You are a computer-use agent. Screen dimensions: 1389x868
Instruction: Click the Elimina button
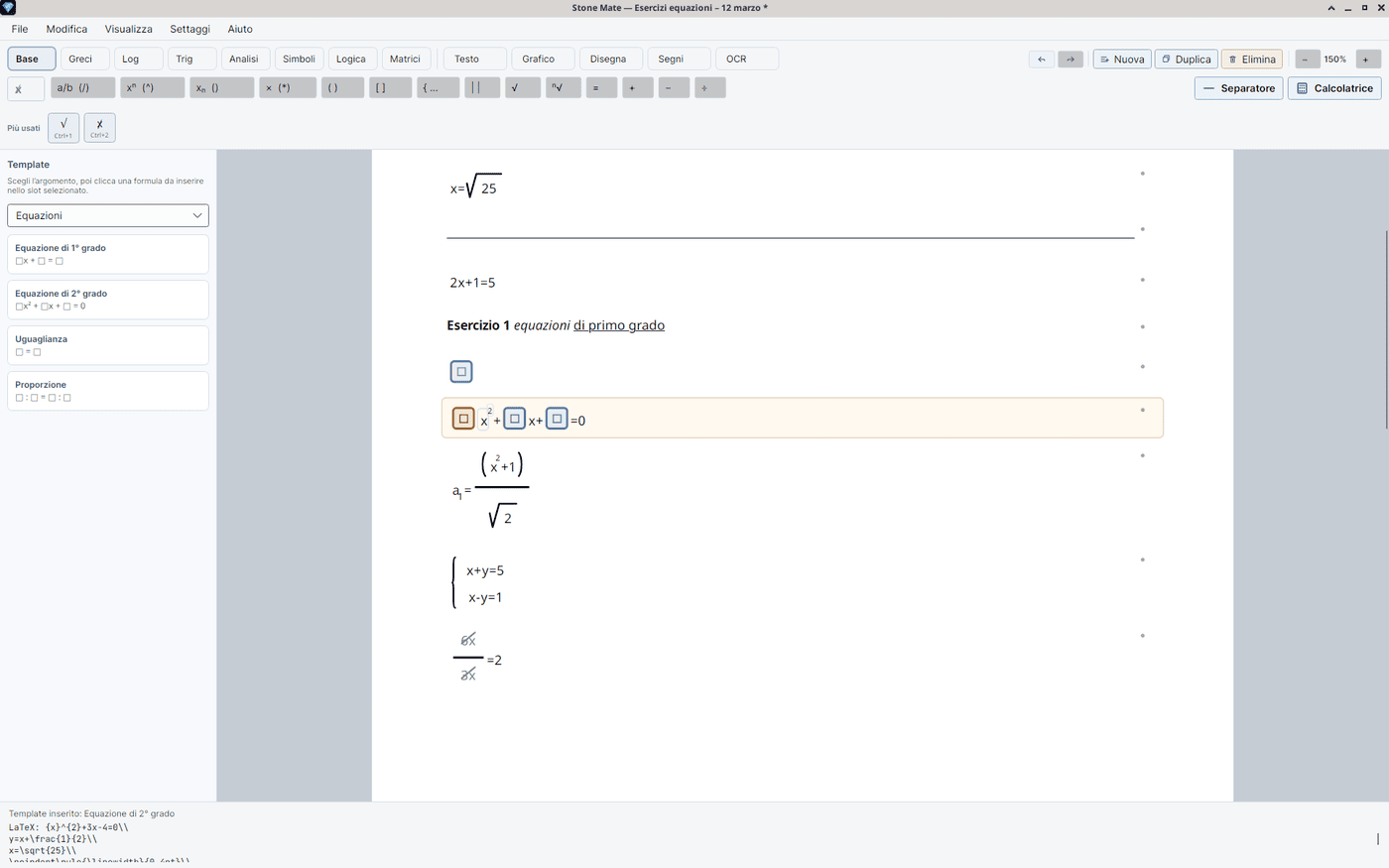coord(1252,60)
